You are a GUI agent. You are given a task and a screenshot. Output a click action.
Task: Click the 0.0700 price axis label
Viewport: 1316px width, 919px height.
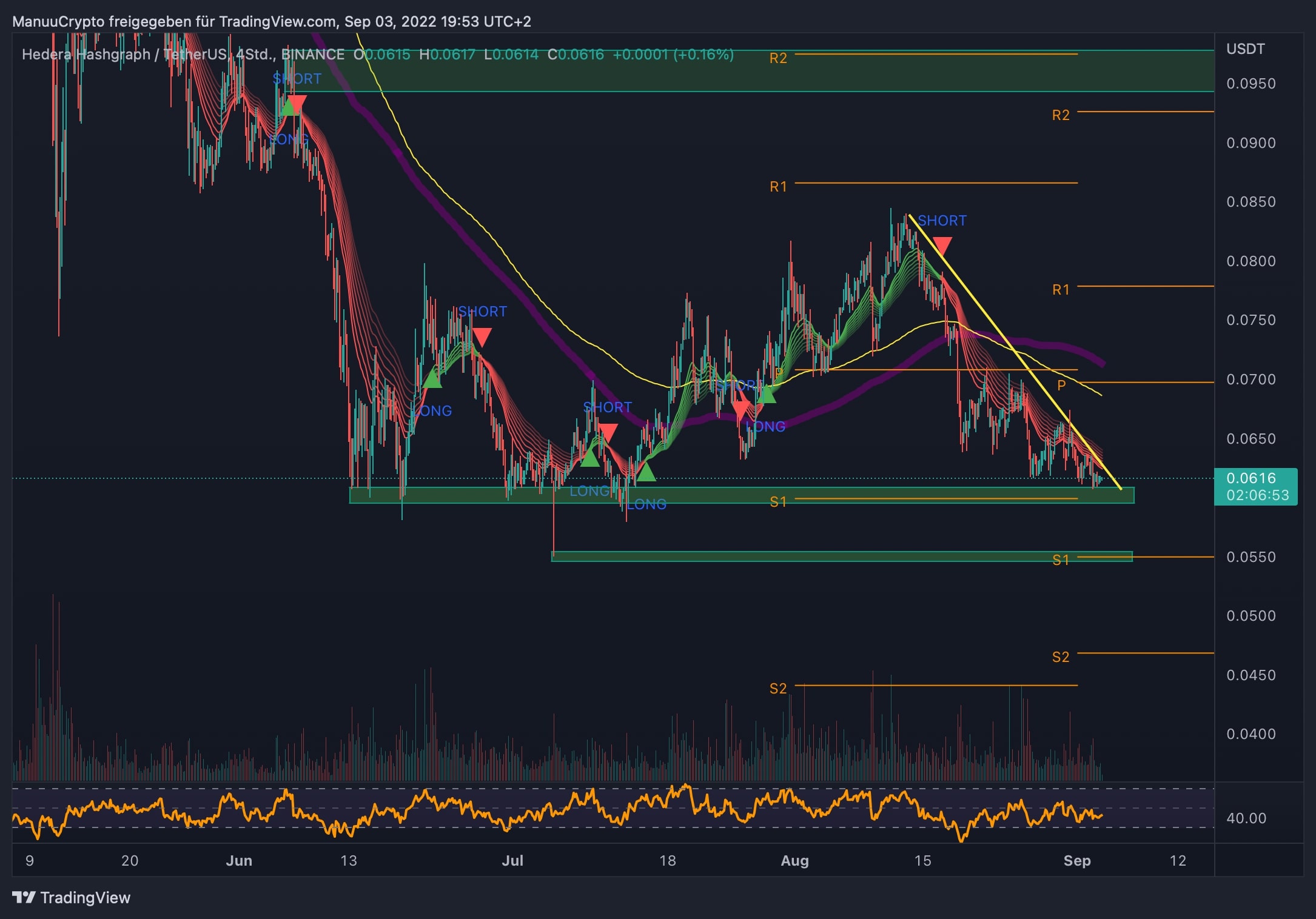pos(1251,379)
